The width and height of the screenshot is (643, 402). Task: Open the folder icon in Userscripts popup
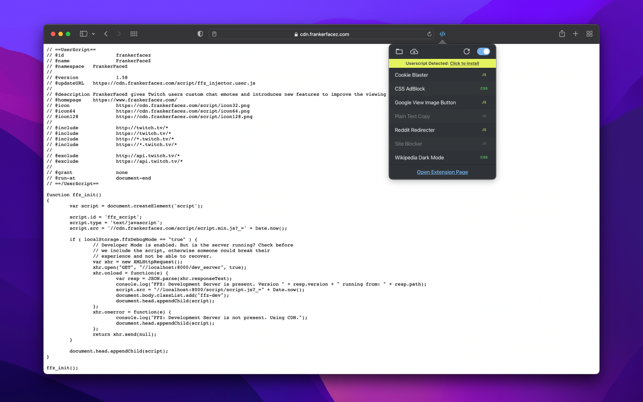399,52
